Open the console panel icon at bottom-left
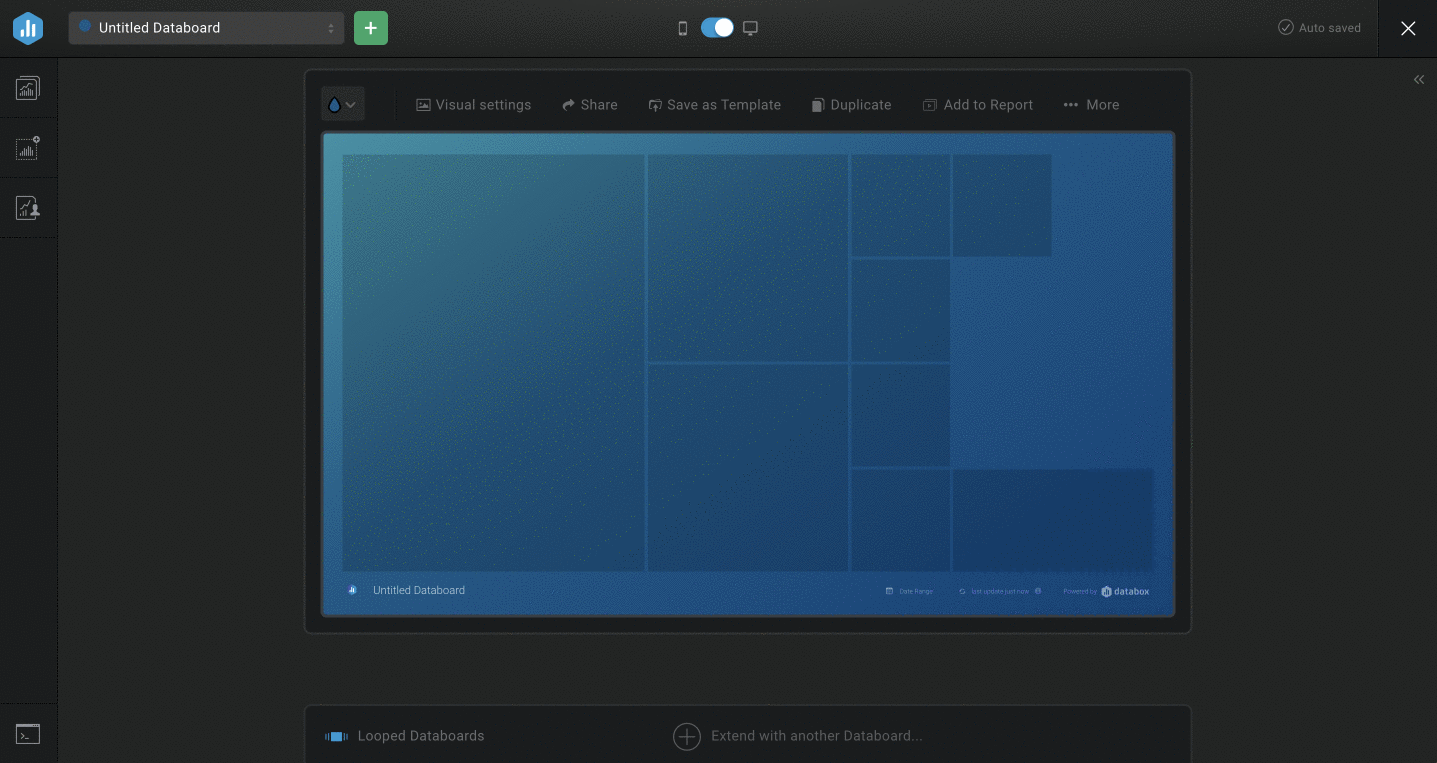The width and height of the screenshot is (1437, 763). click(x=28, y=734)
